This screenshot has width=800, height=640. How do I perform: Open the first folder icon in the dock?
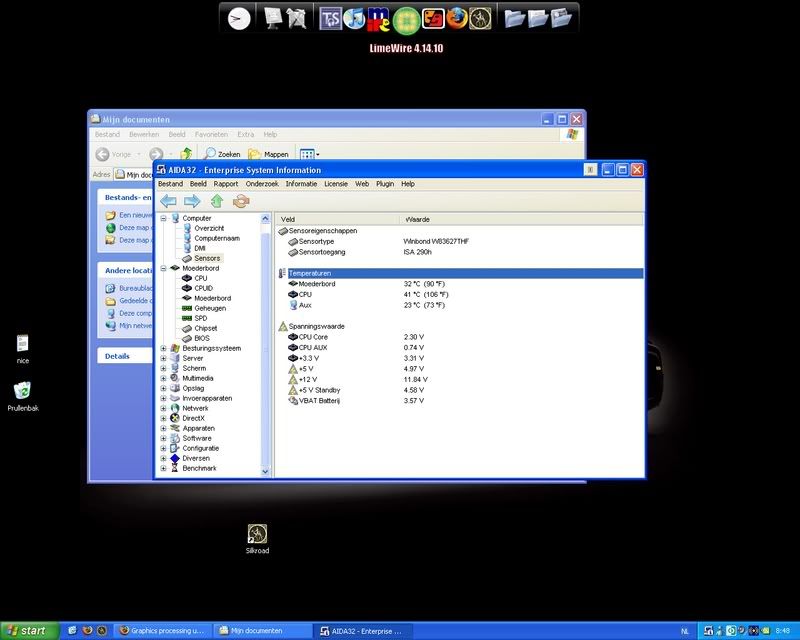pyautogui.click(x=515, y=18)
